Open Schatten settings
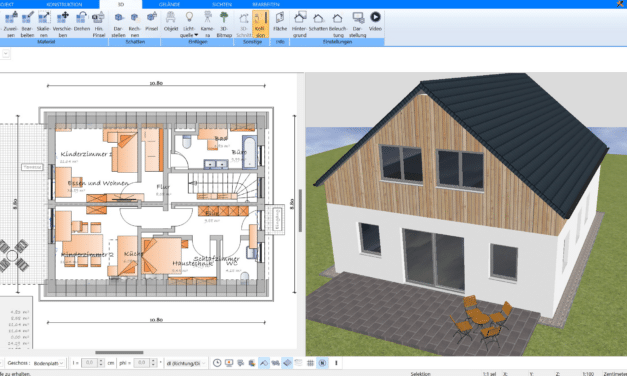The image size is (627, 376). point(318,22)
